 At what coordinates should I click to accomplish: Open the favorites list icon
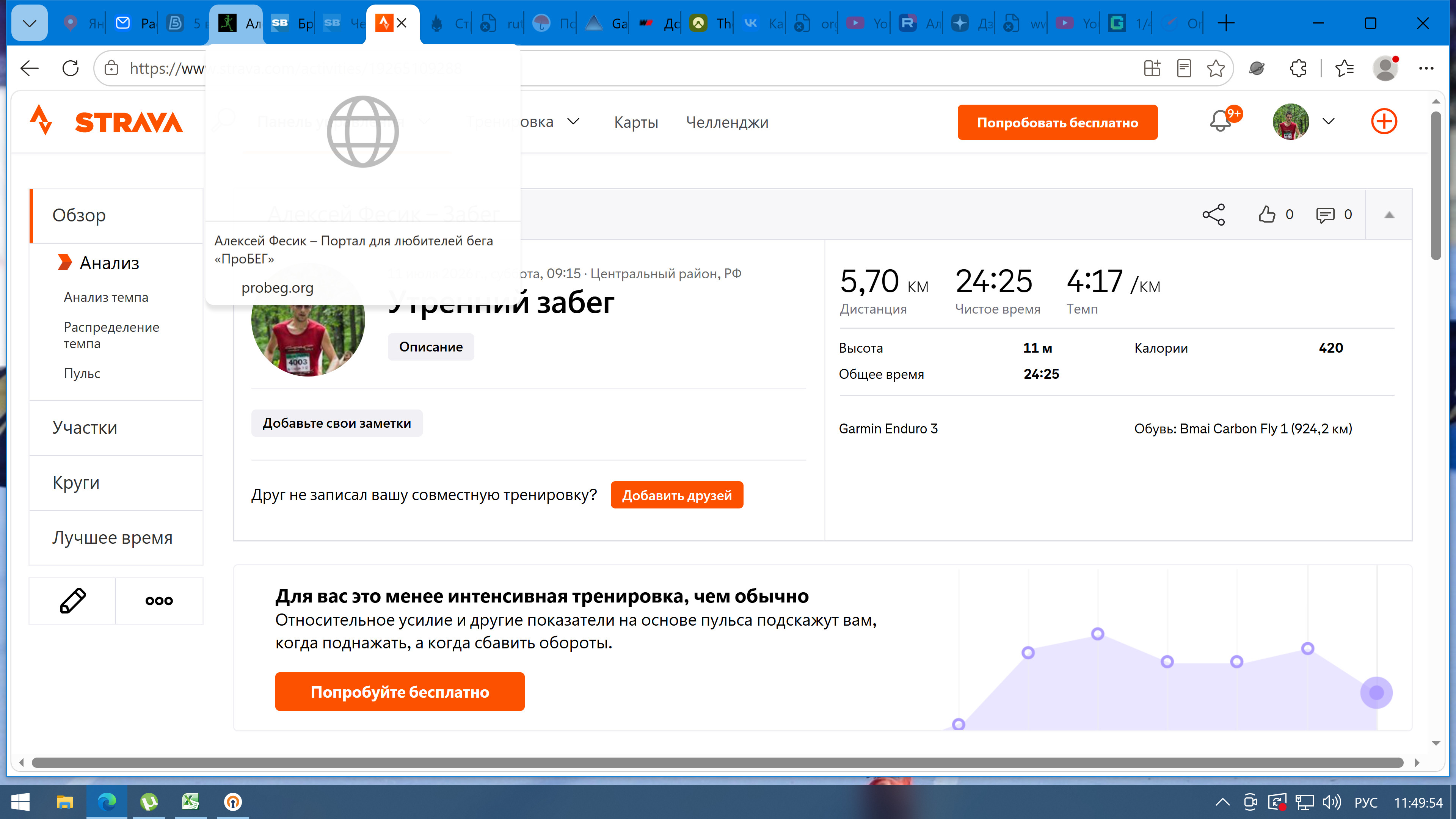tap(1345, 68)
